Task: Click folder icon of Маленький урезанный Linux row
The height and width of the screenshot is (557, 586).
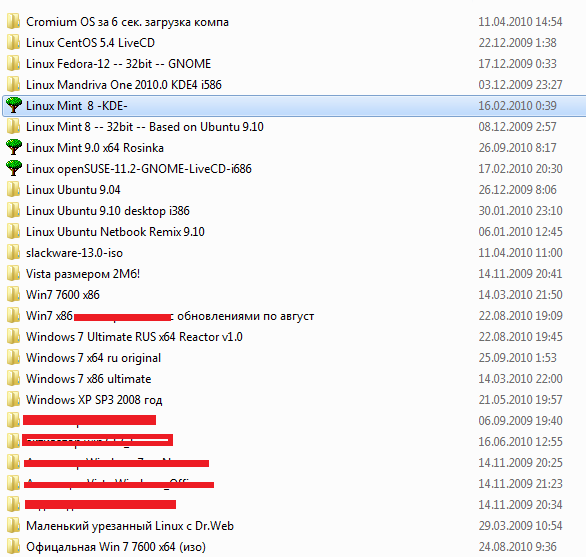Action: pos(13,525)
